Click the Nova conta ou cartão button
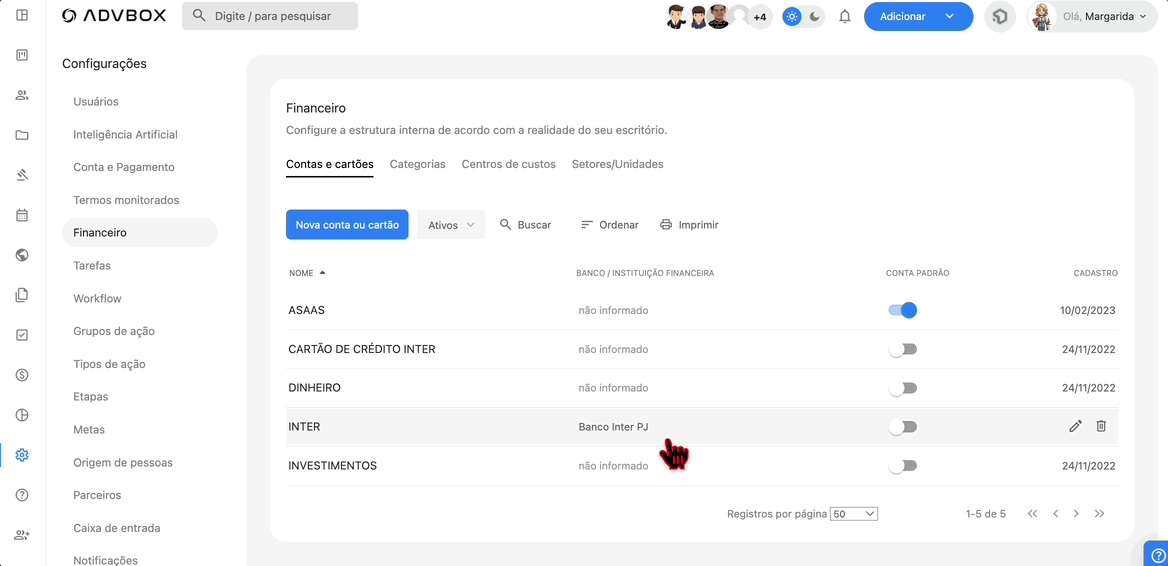The width and height of the screenshot is (1168, 566). (347, 225)
